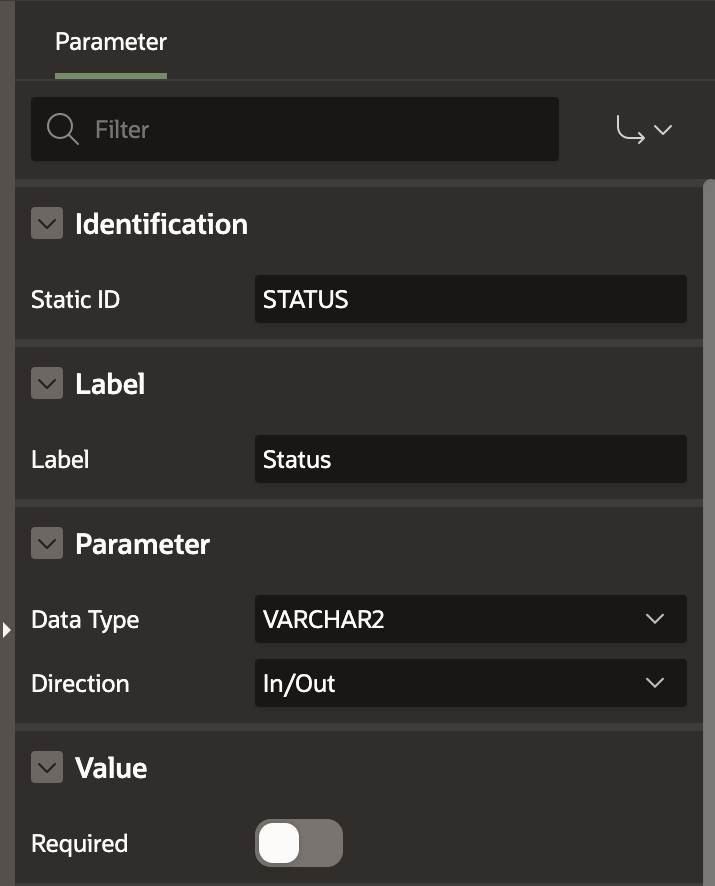Click the Identification group heading
Screen dimensions: 715x886
(161, 223)
